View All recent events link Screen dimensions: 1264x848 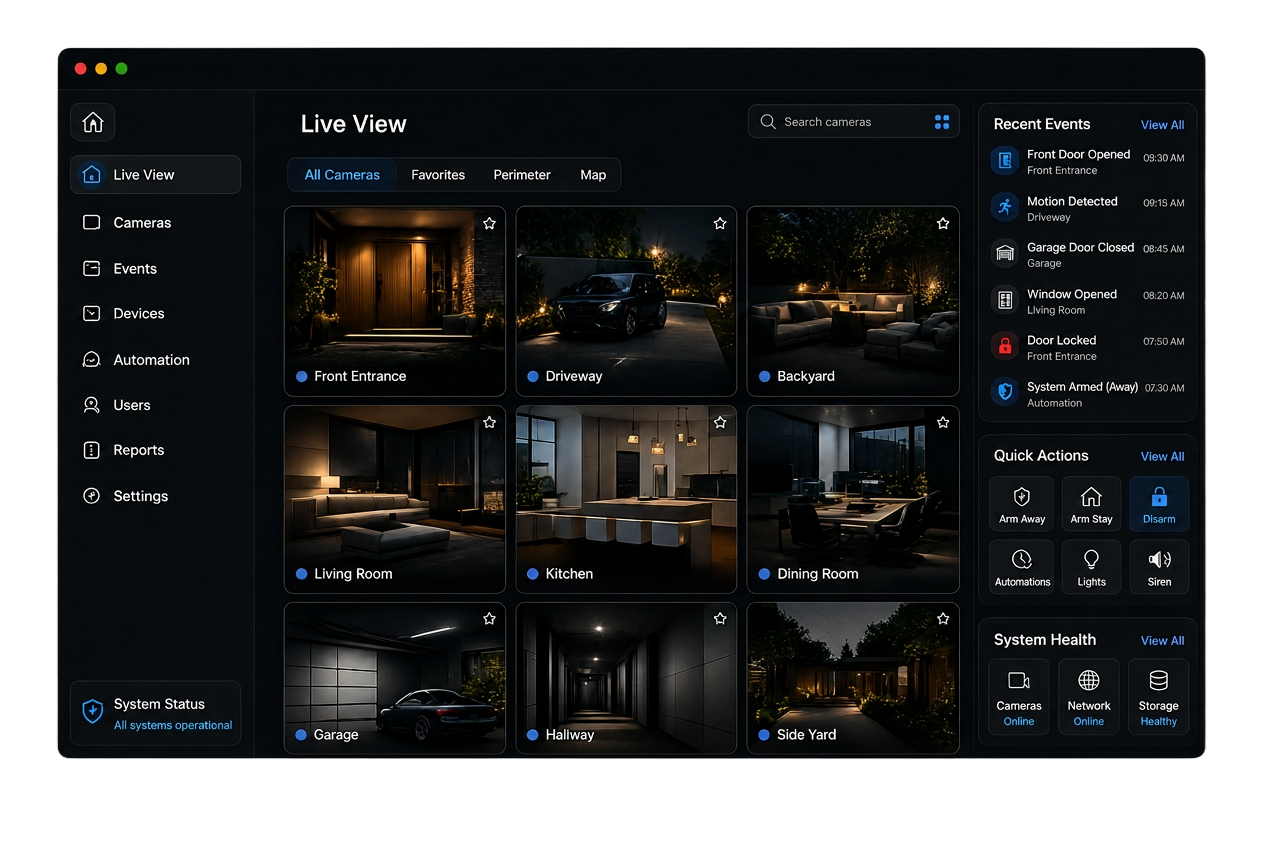point(1162,125)
